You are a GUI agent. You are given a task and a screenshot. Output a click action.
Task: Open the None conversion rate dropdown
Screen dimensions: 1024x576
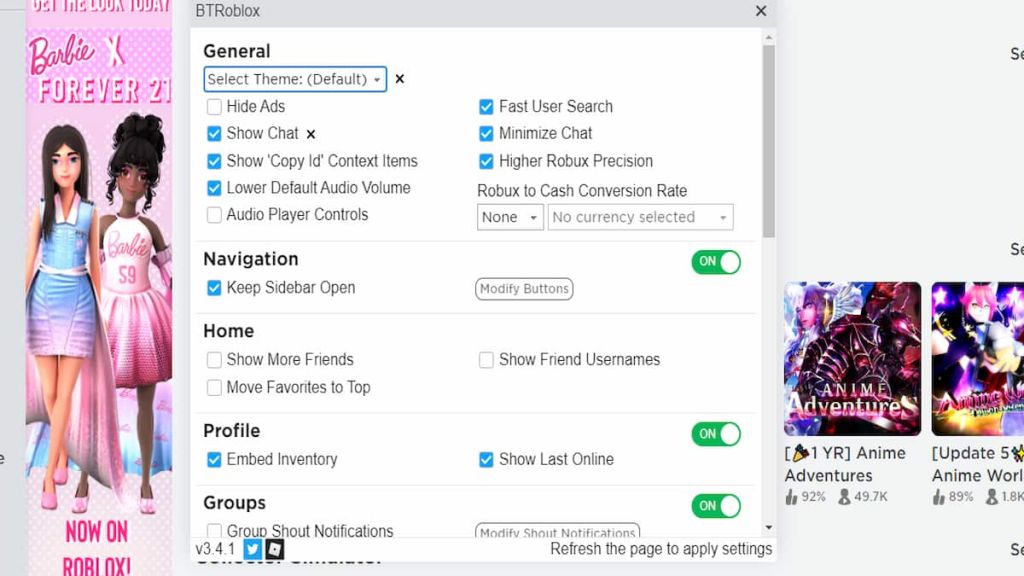point(510,217)
